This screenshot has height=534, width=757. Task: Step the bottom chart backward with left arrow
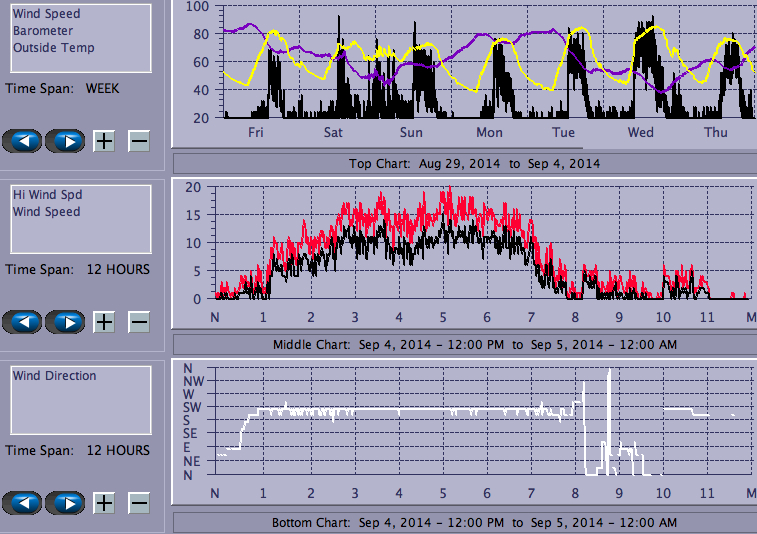[x=23, y=502]
